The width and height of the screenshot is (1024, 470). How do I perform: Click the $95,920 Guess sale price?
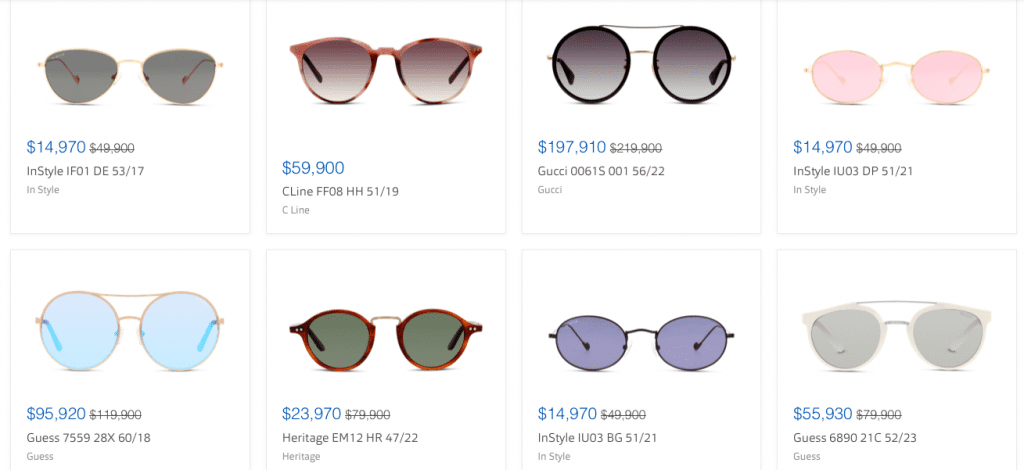click(x=56, y=414)
